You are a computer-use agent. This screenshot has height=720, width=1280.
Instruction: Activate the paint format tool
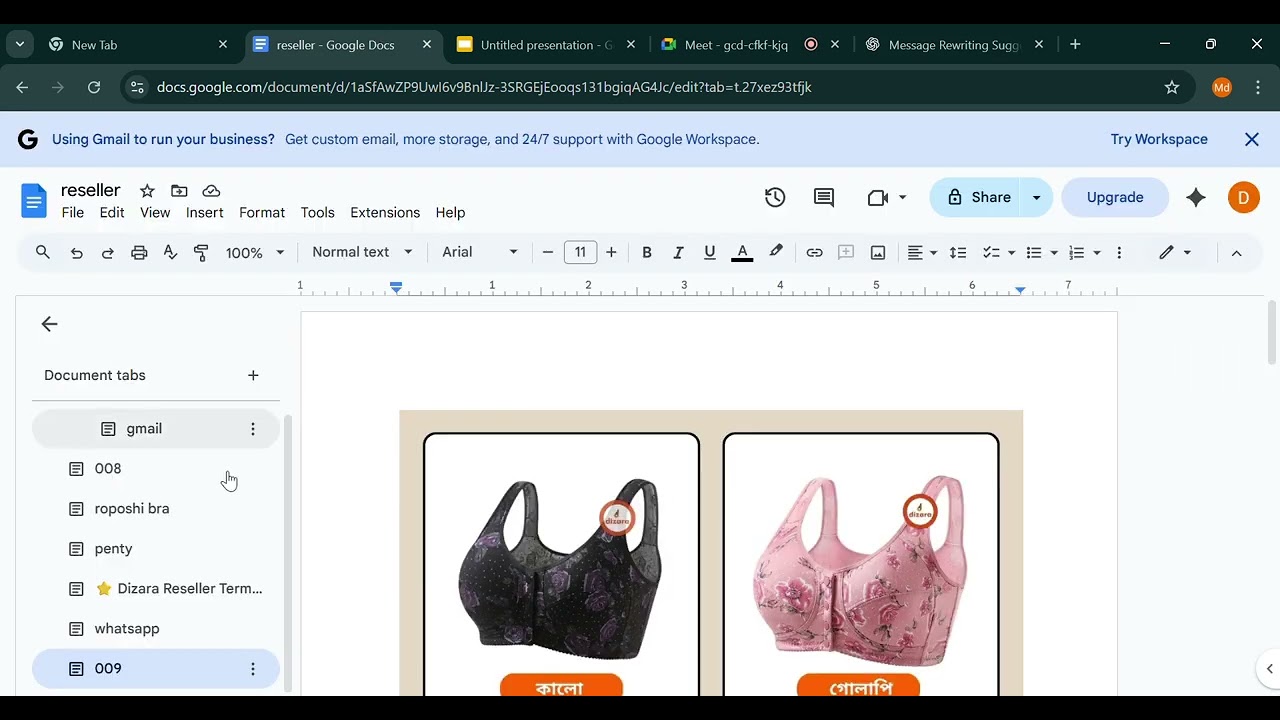click(201, 253)
